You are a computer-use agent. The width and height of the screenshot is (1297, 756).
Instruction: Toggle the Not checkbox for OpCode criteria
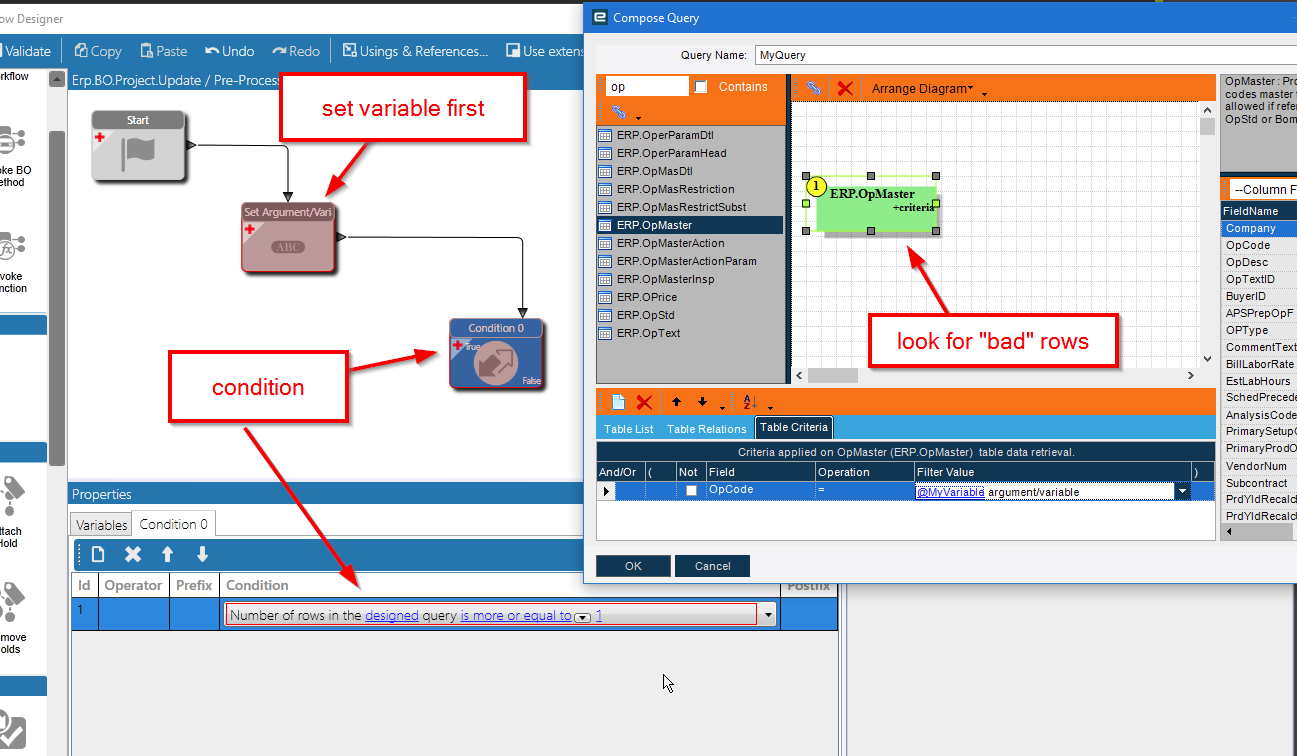(x=691, y=490)
